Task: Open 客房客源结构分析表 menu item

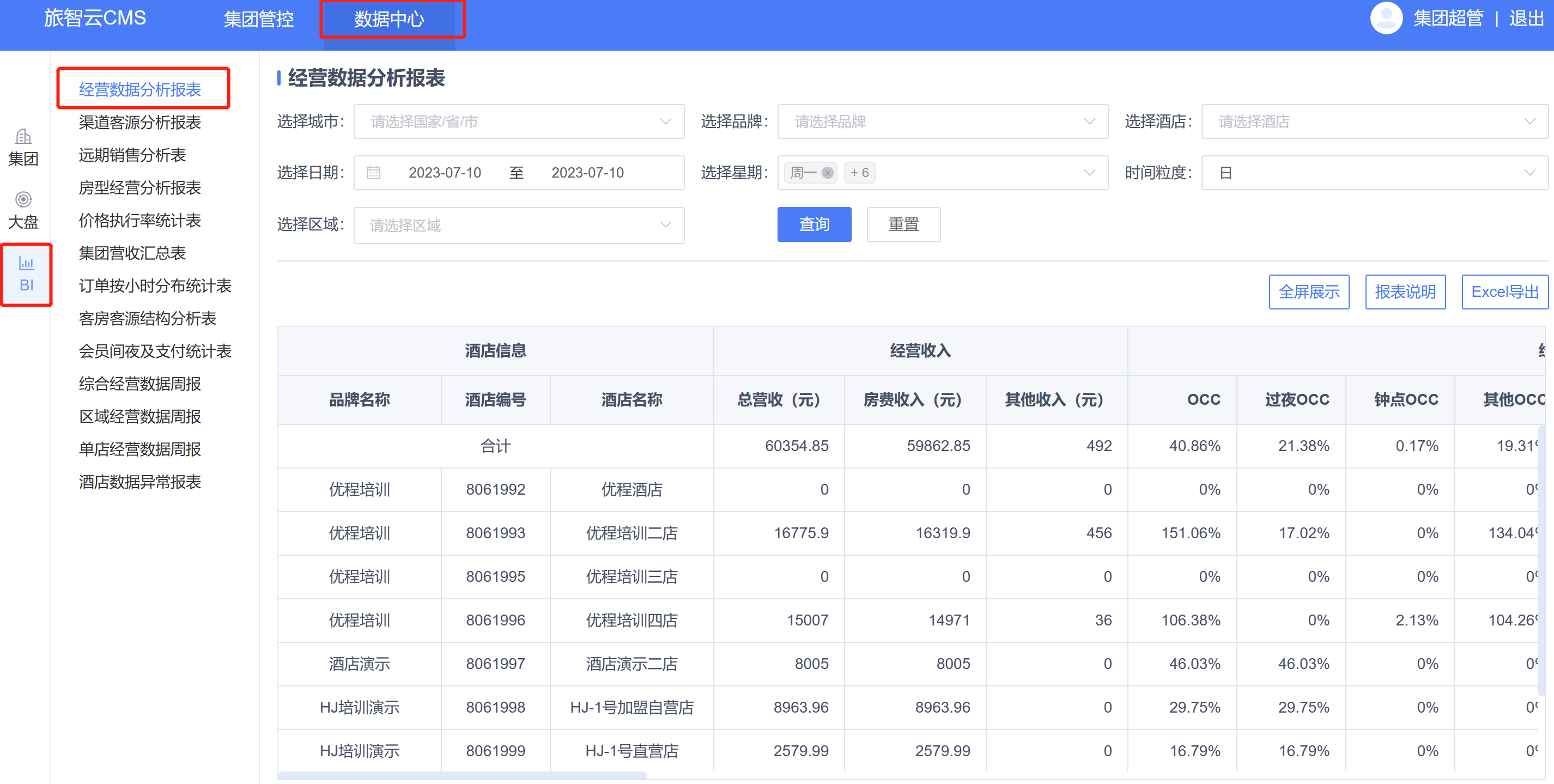Action: (x=147, y=318)
